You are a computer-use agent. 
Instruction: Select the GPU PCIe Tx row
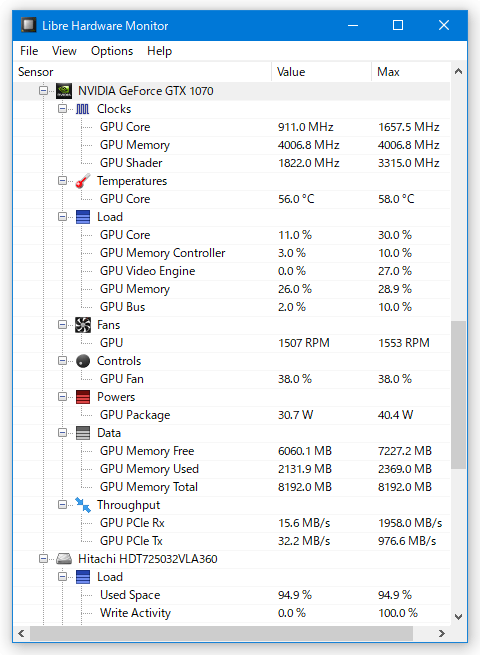232,541
